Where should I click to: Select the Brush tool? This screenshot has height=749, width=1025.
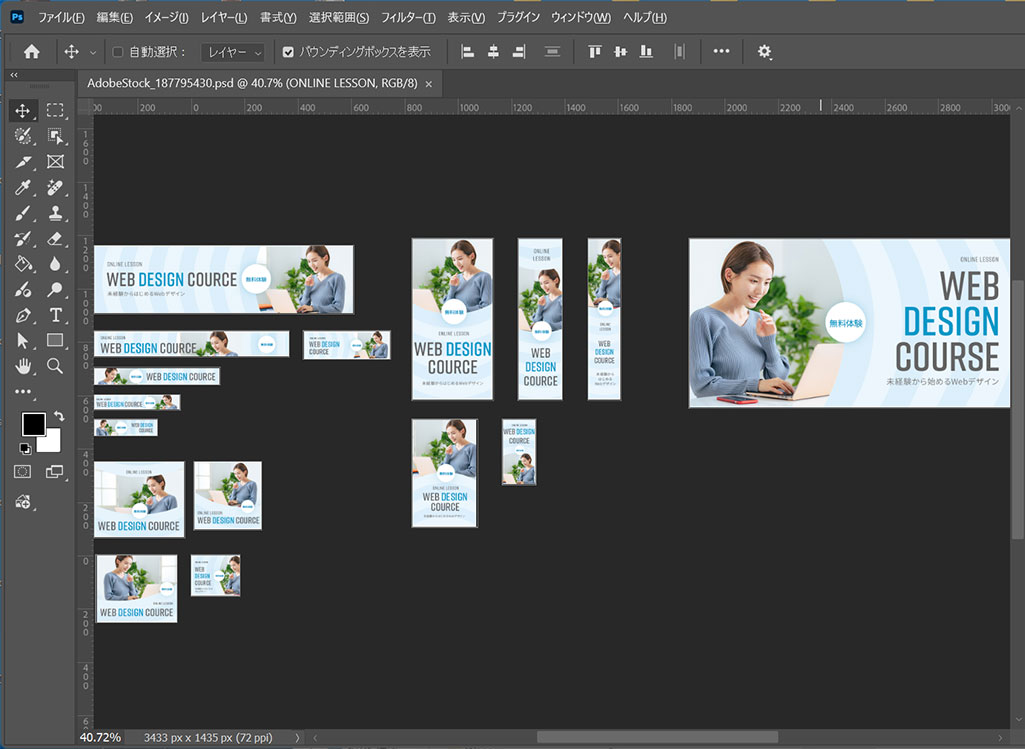(x=23, y=213)
